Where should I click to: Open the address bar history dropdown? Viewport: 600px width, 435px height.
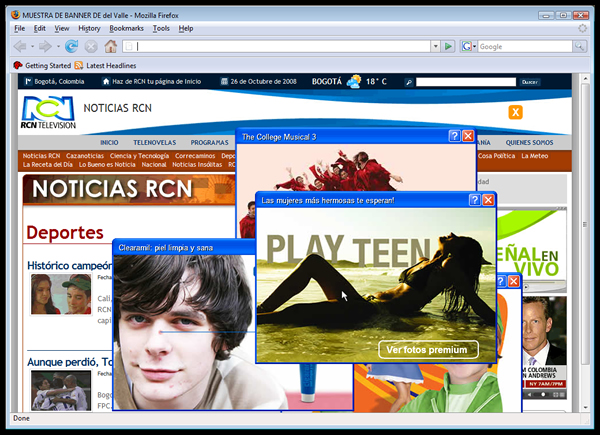point(435,46)
